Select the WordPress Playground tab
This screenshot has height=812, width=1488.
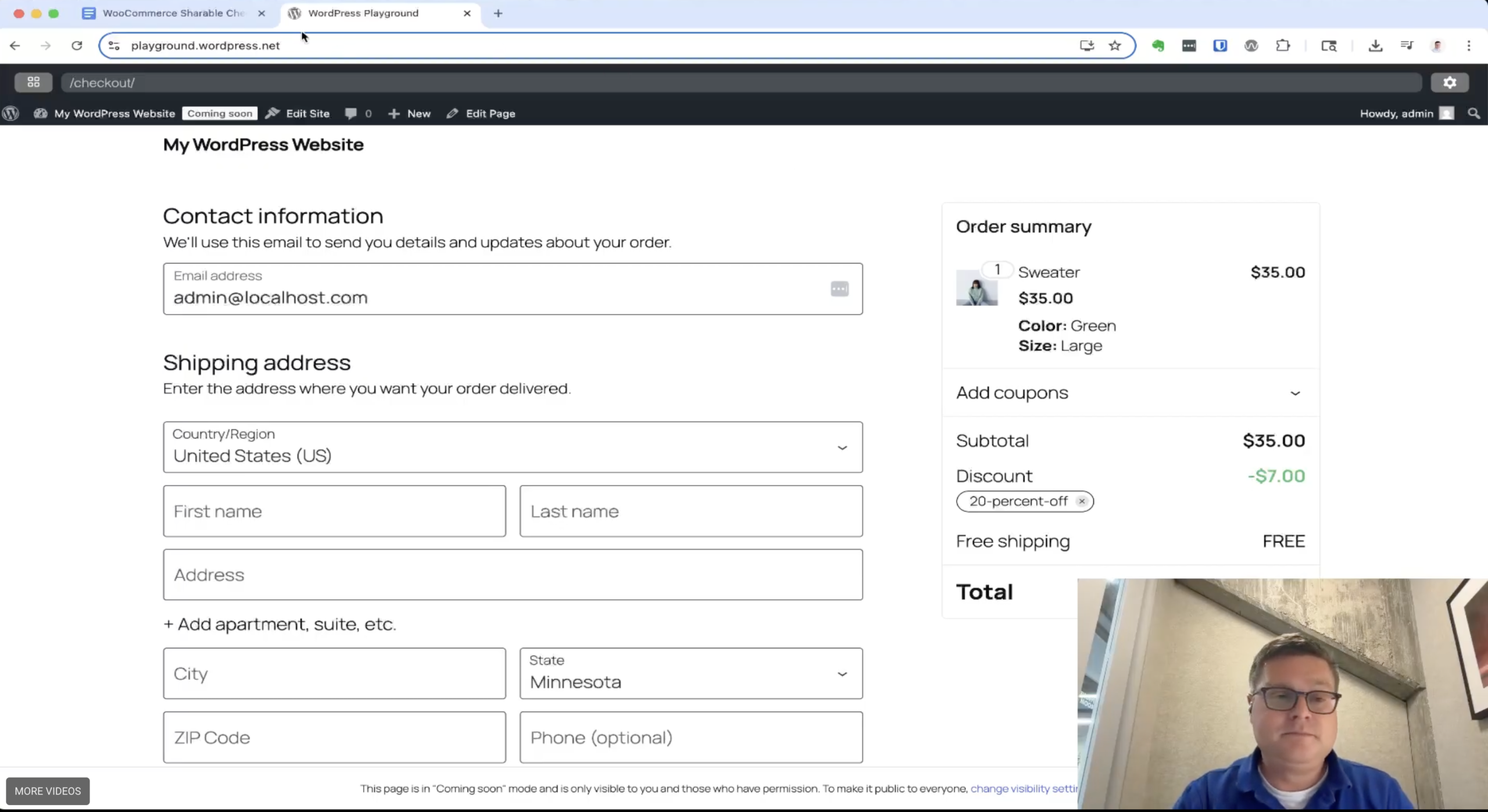coord(381,13)
